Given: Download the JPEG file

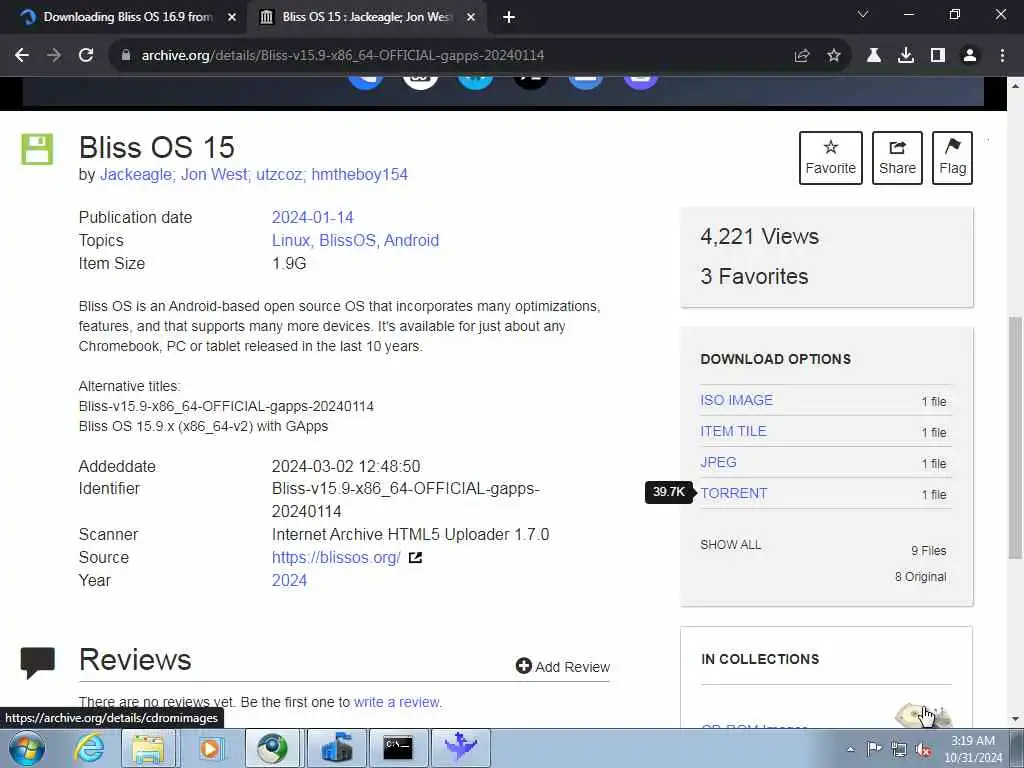Looking at the screenshot, I should click(x=718, y=462).
